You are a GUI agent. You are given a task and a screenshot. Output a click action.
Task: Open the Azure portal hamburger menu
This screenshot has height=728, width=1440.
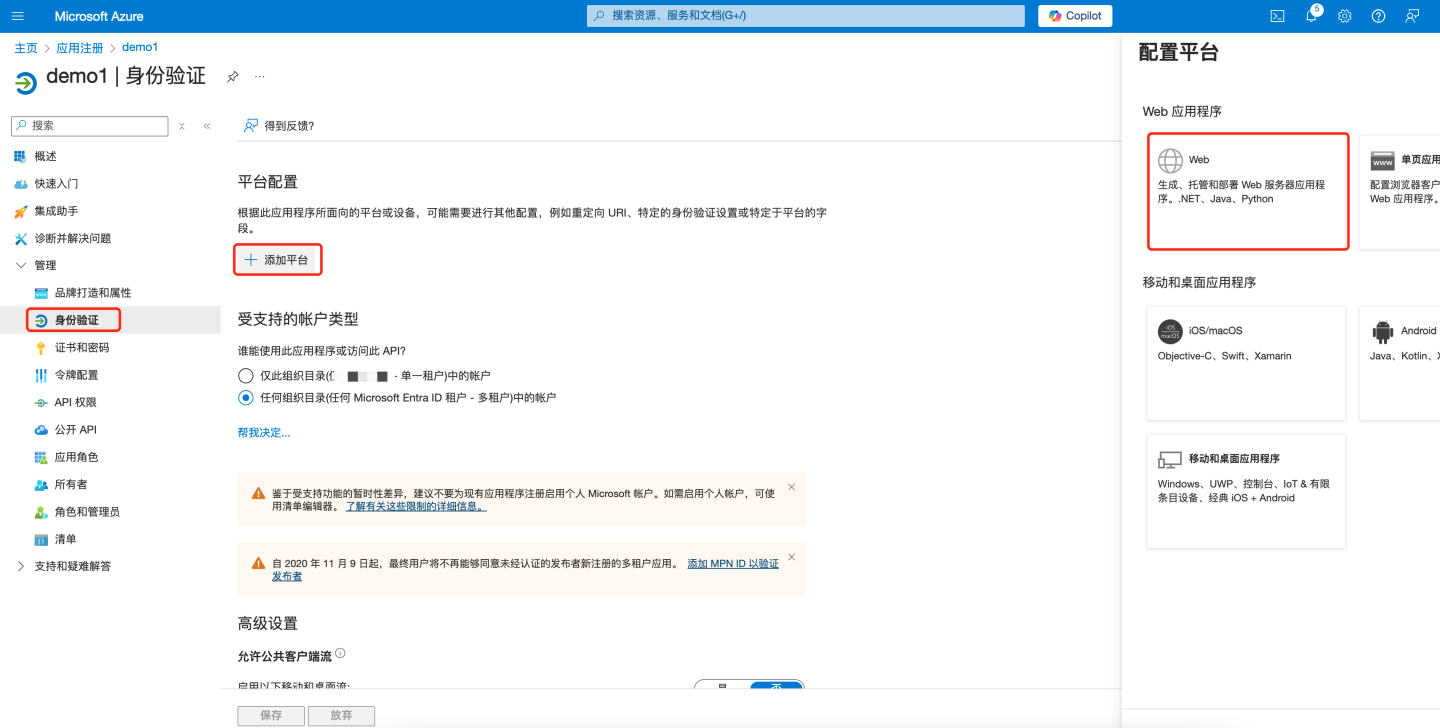pyautogui.click(x=18, y=16)
